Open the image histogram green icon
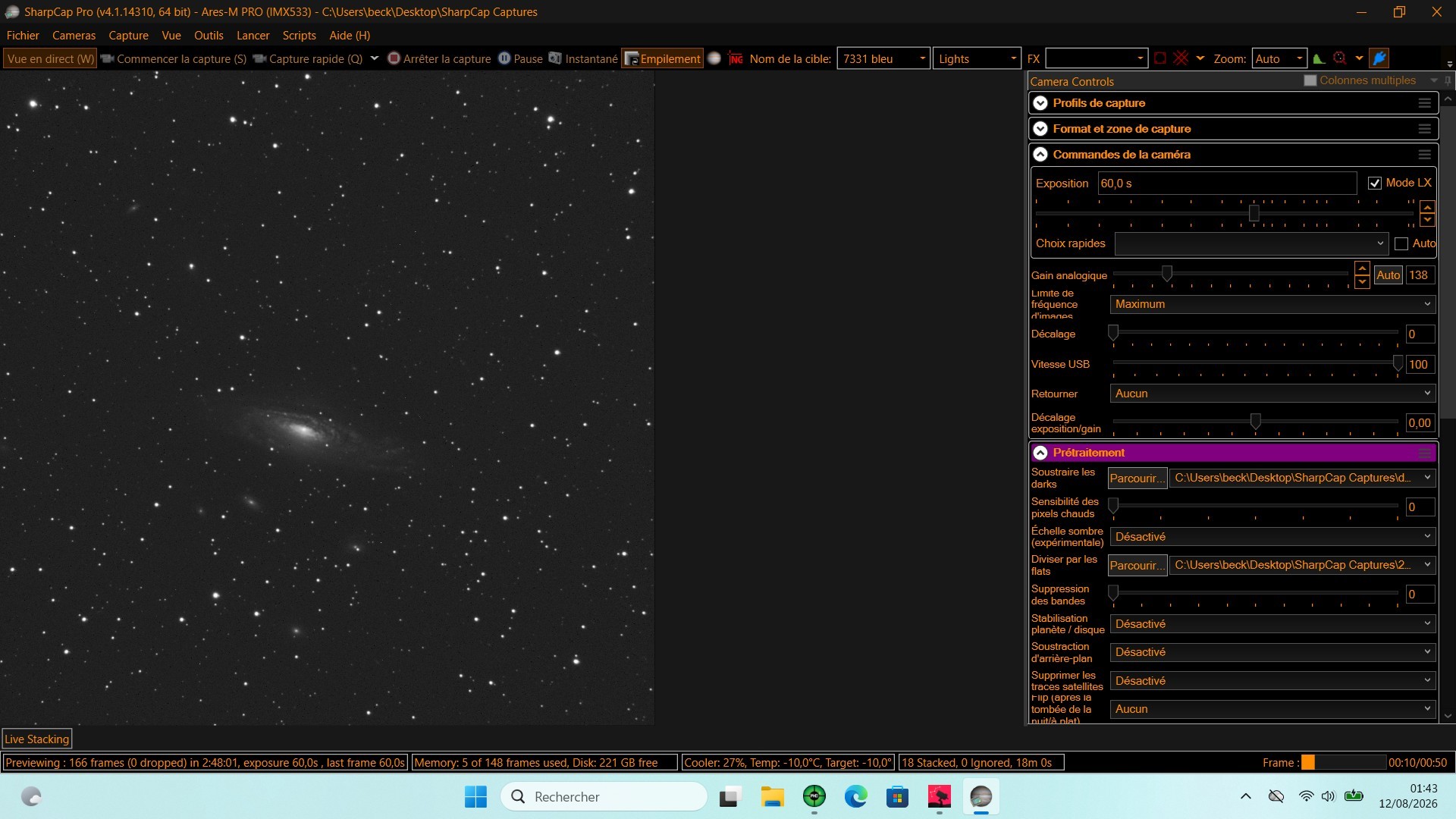1456x819 pixels. pyautogui.click(x=1319, y=58)
